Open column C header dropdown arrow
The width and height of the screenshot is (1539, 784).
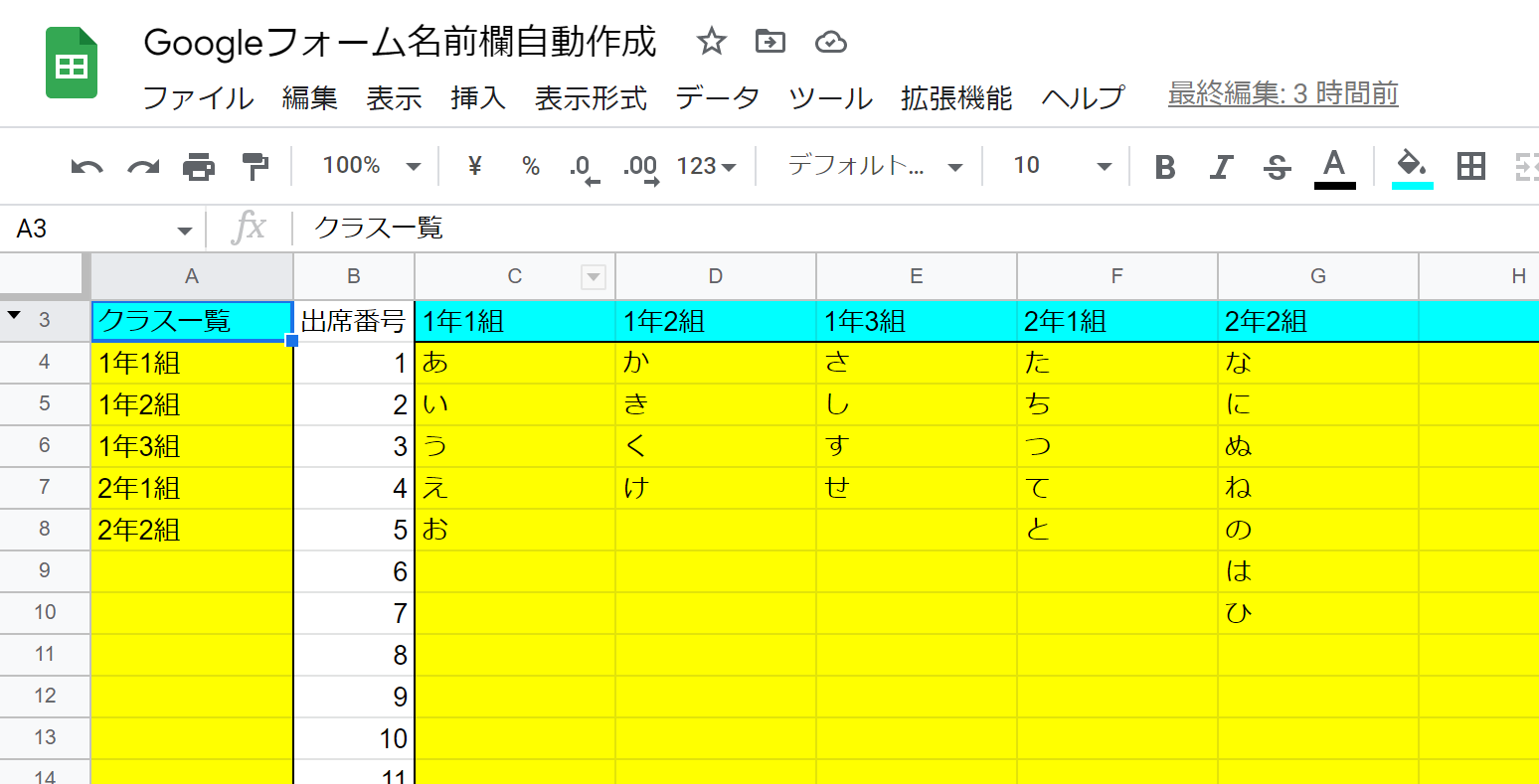(593, 277)
